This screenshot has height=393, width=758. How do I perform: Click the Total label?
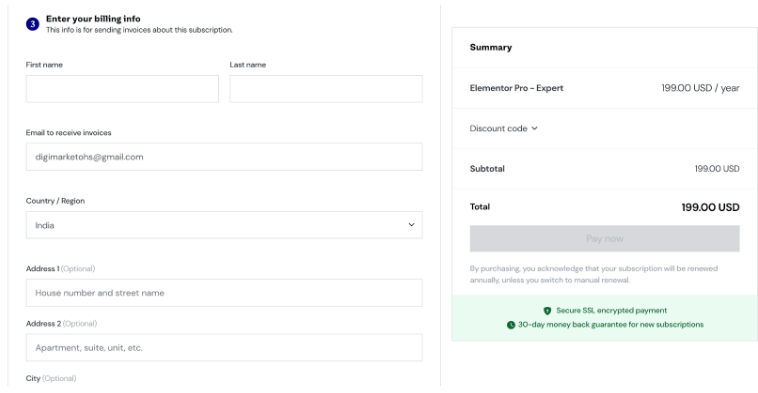[480, 207]
